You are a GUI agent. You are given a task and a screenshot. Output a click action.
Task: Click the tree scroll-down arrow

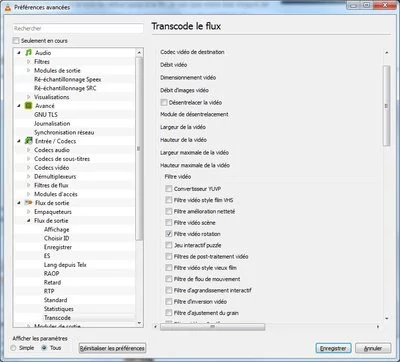tap(139, 323)
